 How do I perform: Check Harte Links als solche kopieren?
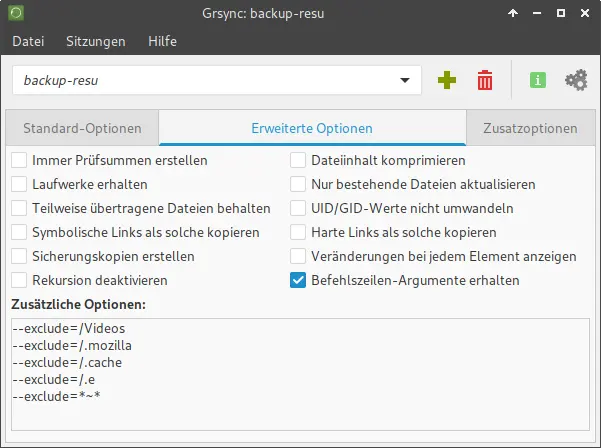coord(298,232)
